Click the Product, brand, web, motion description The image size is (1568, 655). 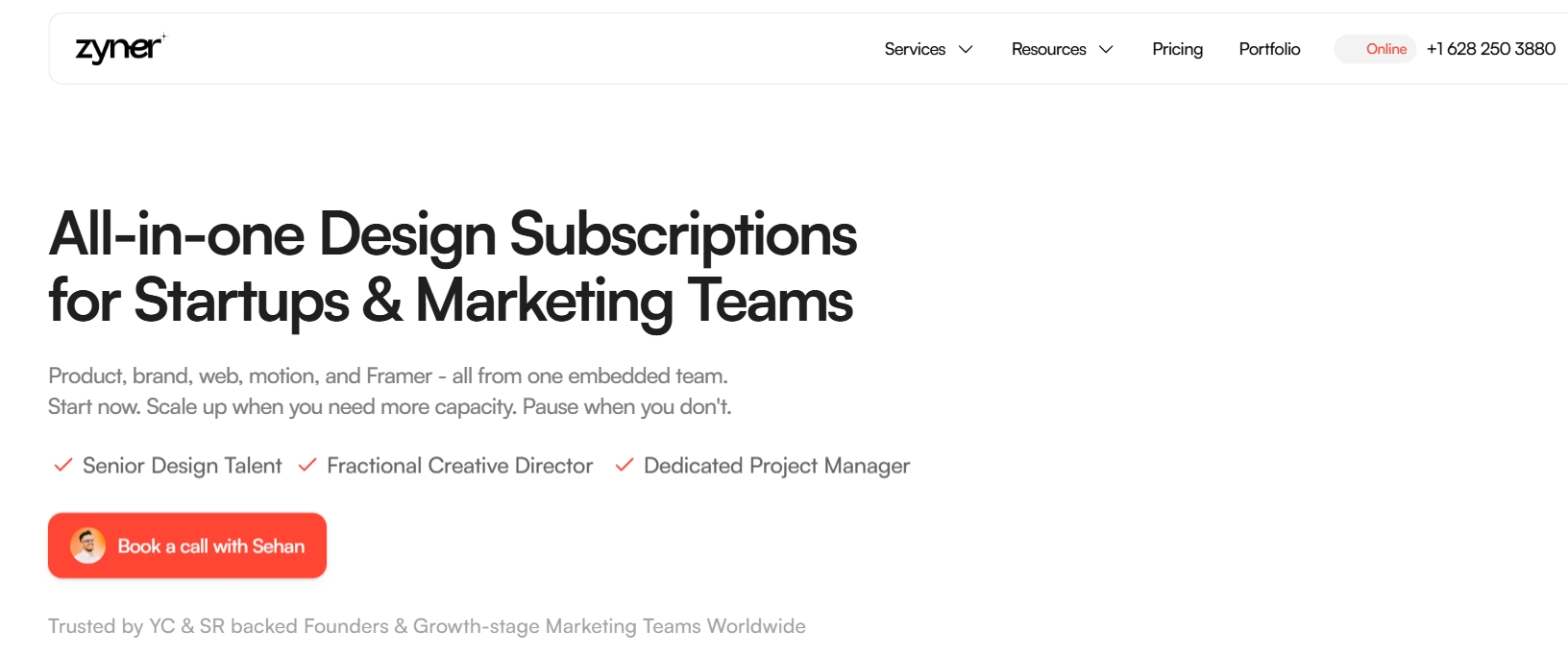click(390, 391)
